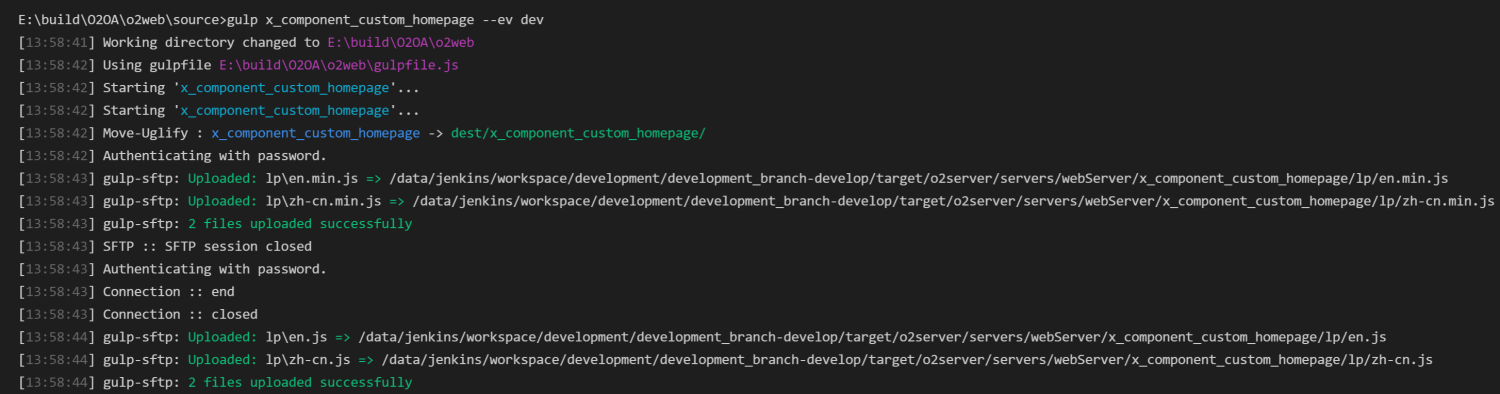Click the first 2 files uploaded successfully message

(295, 224)
